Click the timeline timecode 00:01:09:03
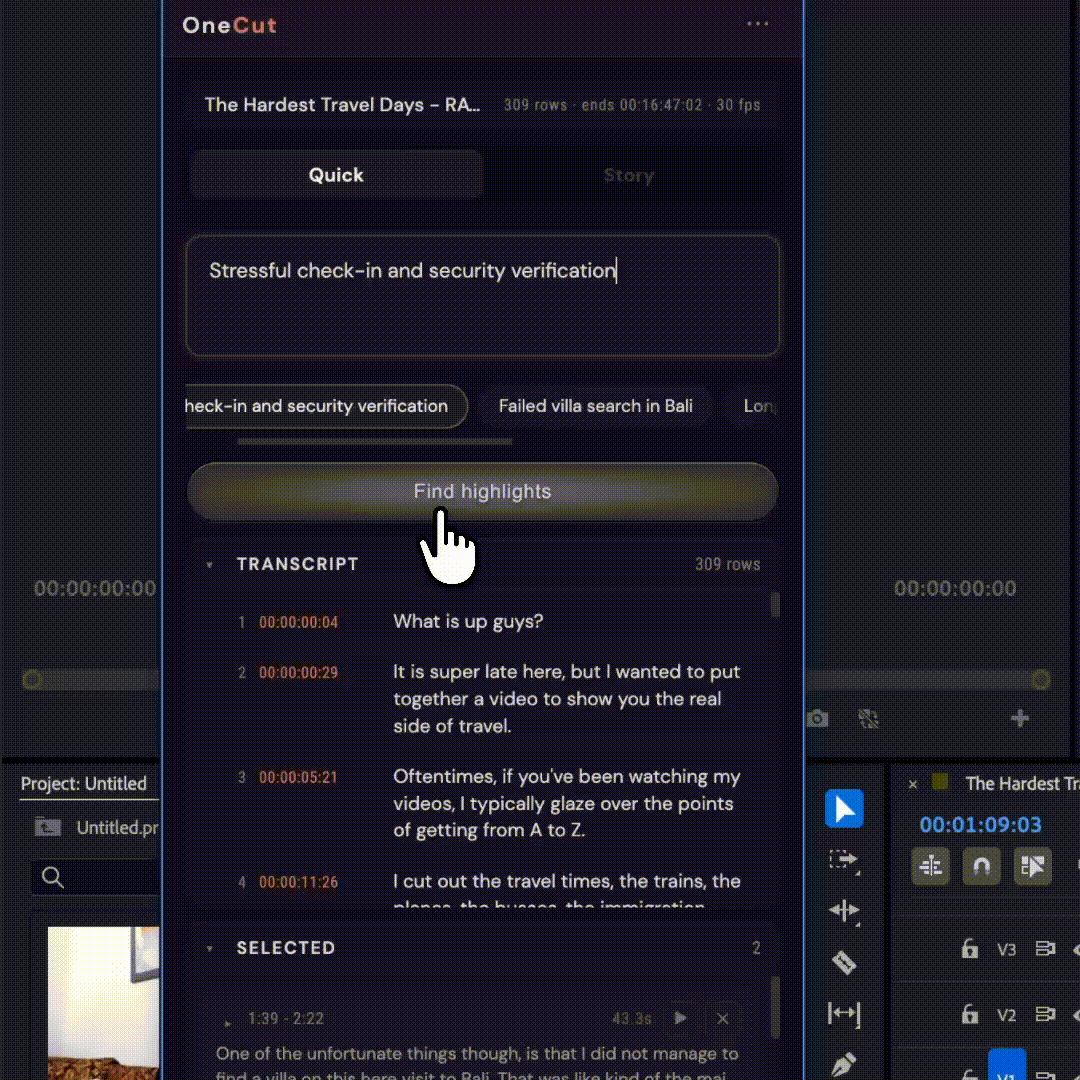The height and width of the screenshot is (1080, 1080). pos(980,824)
